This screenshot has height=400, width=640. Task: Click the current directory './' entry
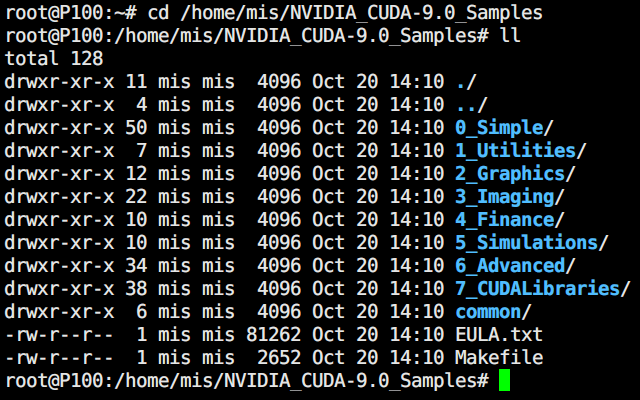click(x=466, y=82)
